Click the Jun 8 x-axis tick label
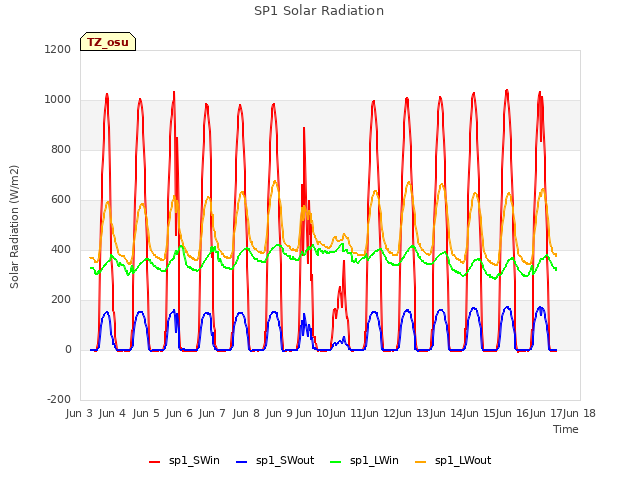640x480 pixels. tap(246, 413)
